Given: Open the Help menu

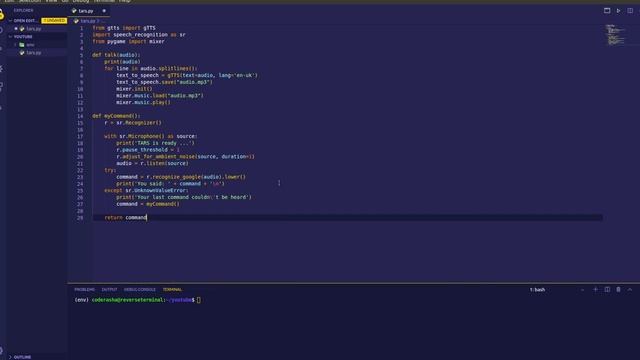Looking at the screenshot, I should coord(124,1).
